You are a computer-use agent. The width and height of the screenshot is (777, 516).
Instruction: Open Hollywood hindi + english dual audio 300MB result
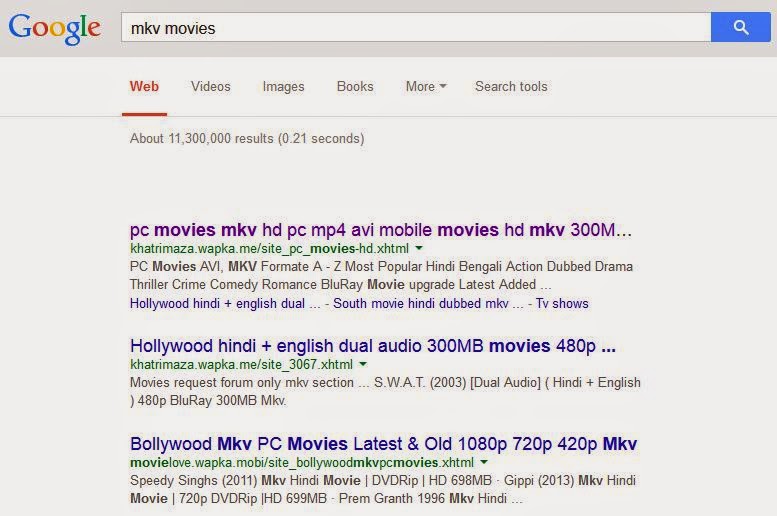373,345
